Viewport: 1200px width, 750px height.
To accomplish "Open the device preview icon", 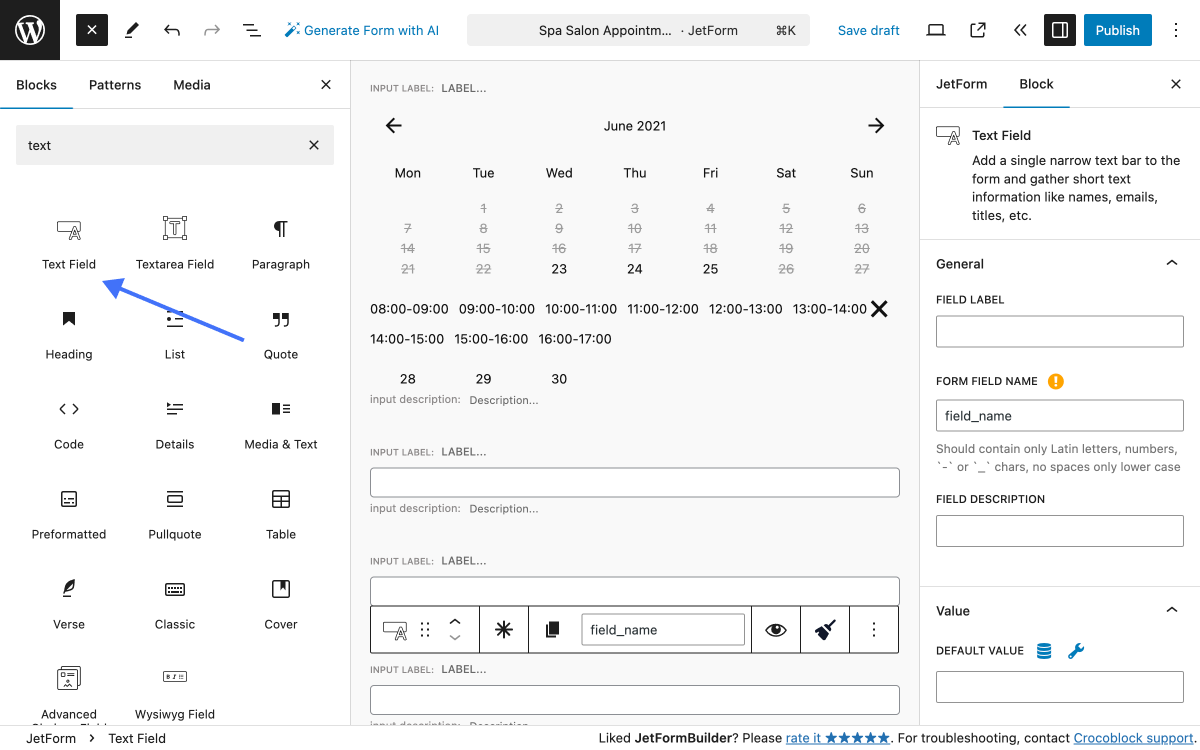I will click(x=936, y=30).
